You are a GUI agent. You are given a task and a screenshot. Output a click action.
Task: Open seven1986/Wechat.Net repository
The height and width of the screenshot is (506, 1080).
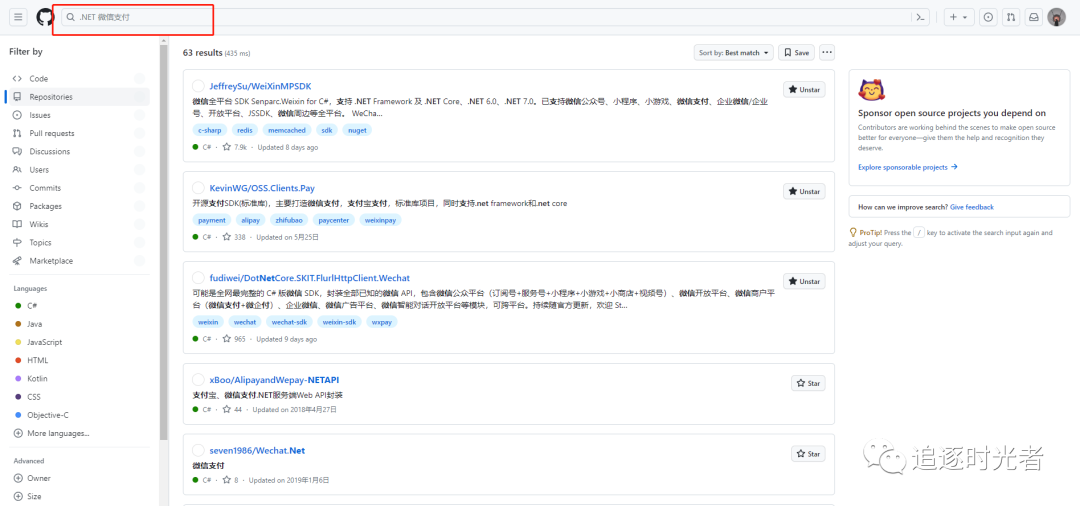257,451
